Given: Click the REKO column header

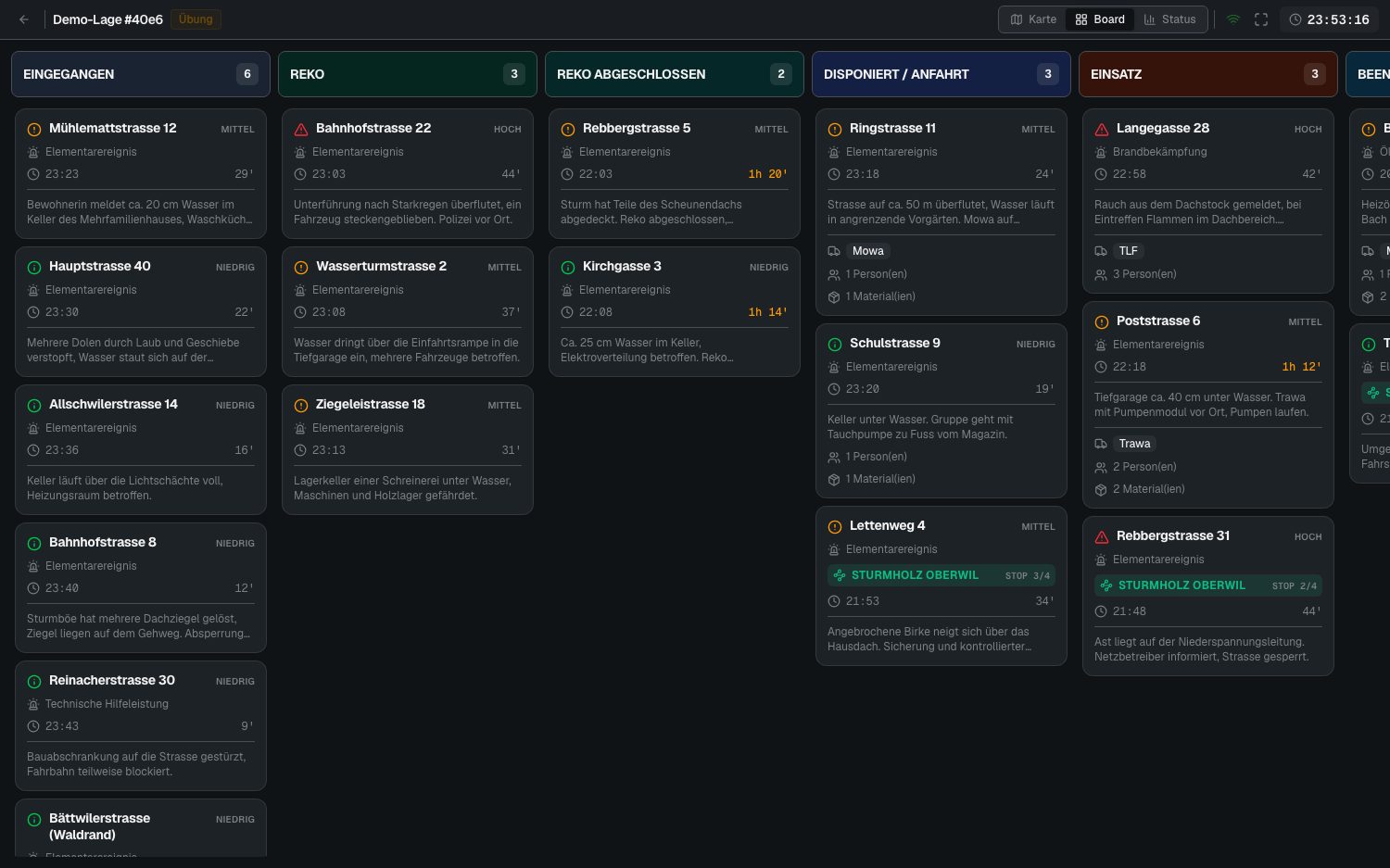Looking at the screenshot, I should click(x=408, y=74).
